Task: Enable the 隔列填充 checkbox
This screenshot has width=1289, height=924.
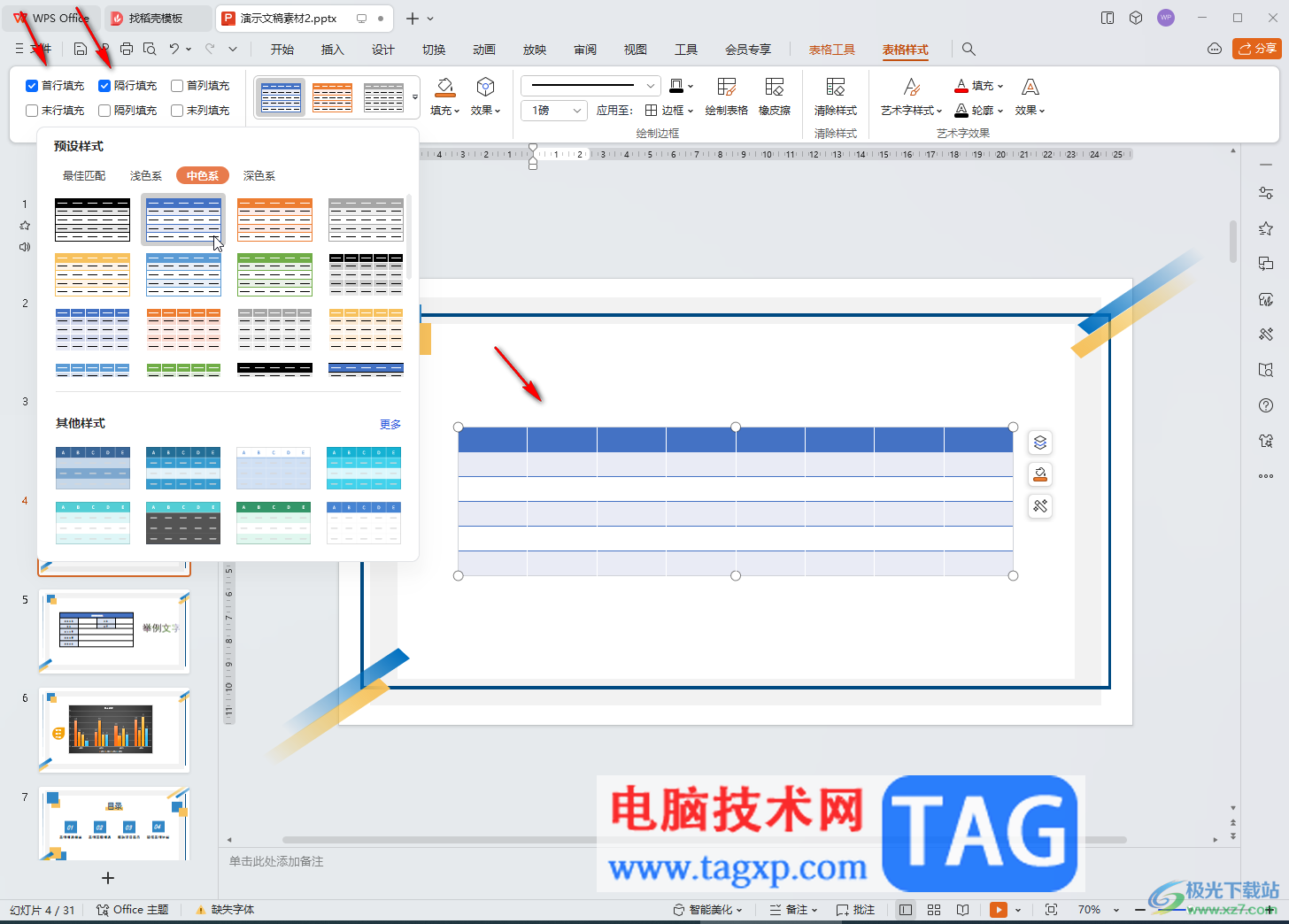Action: (x=104, y=111)
